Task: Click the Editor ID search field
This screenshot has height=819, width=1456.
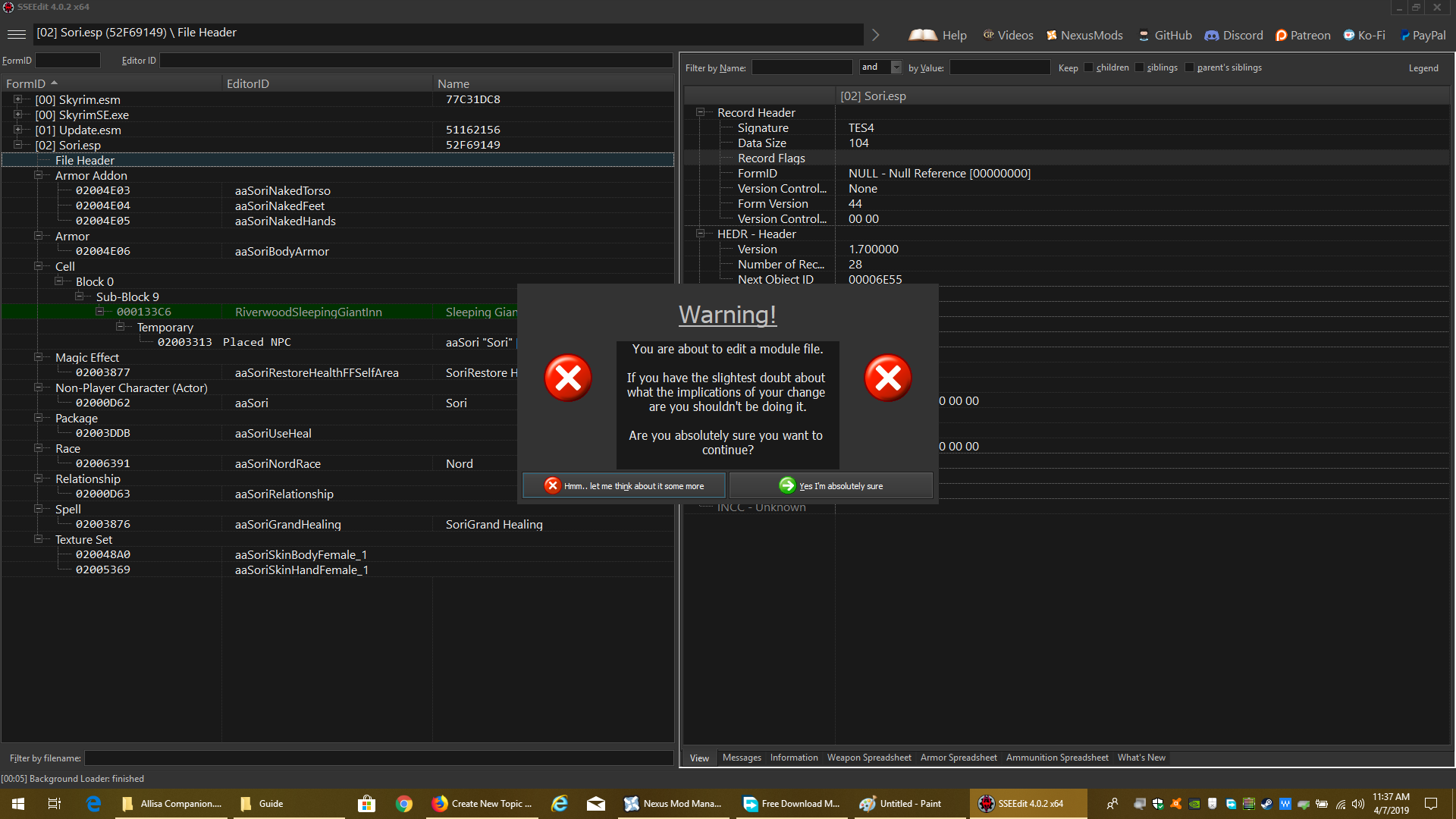Action: point(416,61)
